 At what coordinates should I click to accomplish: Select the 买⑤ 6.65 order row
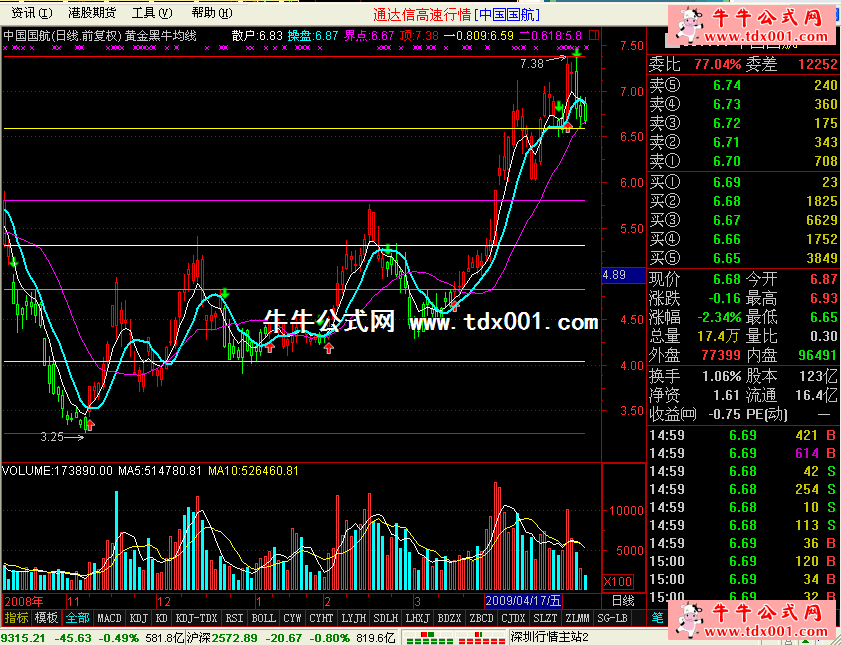tap(743, 258)
